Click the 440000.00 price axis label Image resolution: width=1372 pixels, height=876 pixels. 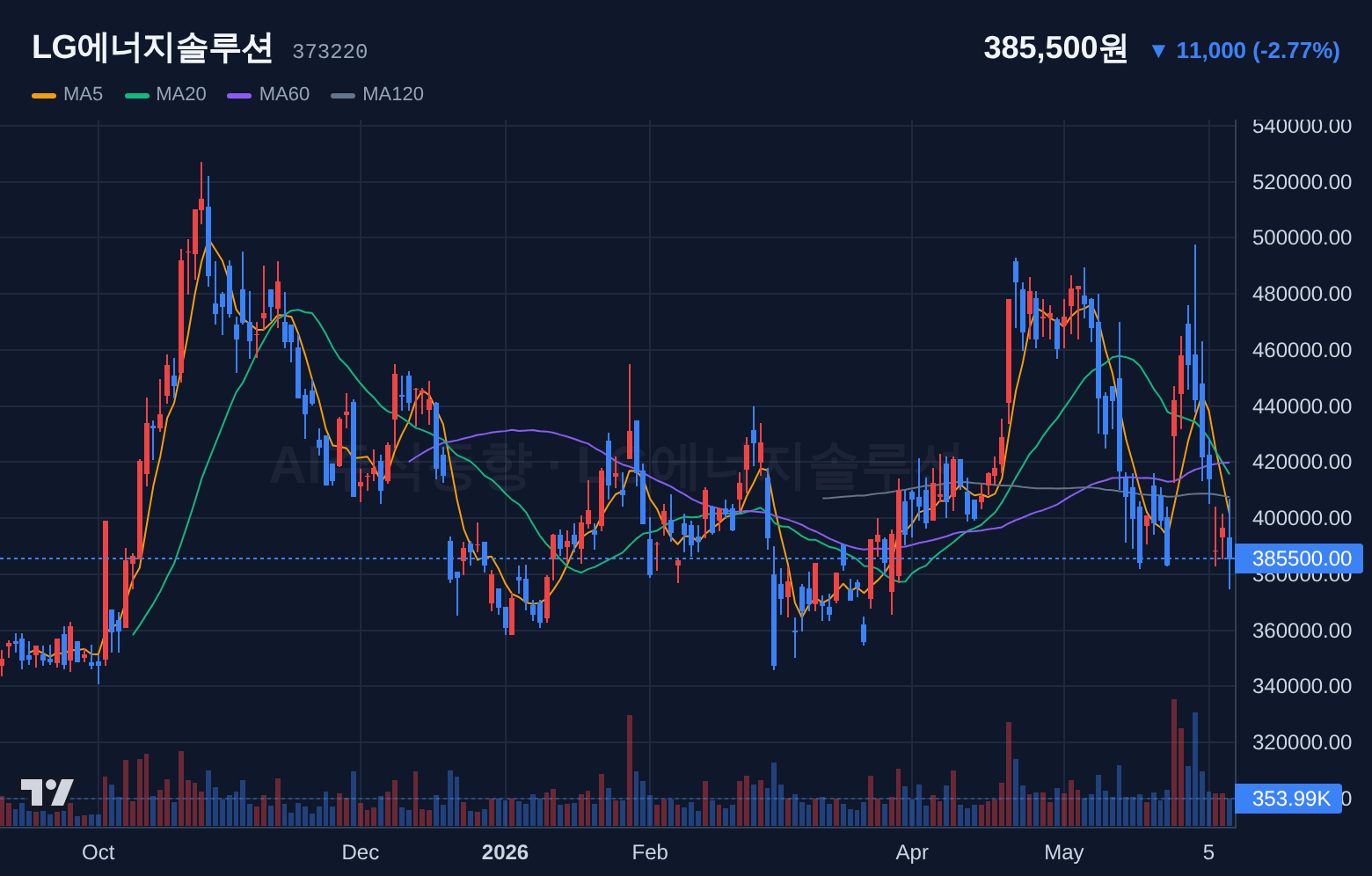(x=1302, y=406)
